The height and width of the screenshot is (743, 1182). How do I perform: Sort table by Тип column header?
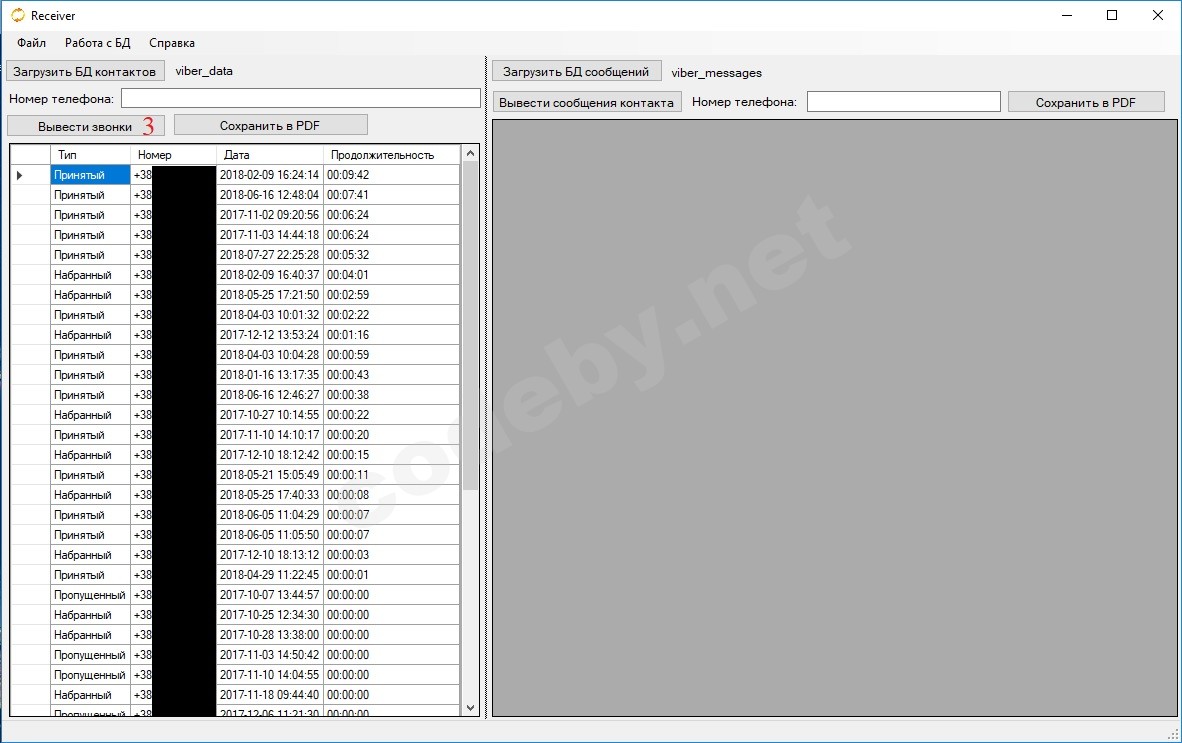pyautogui.click(x=90, y=154)
